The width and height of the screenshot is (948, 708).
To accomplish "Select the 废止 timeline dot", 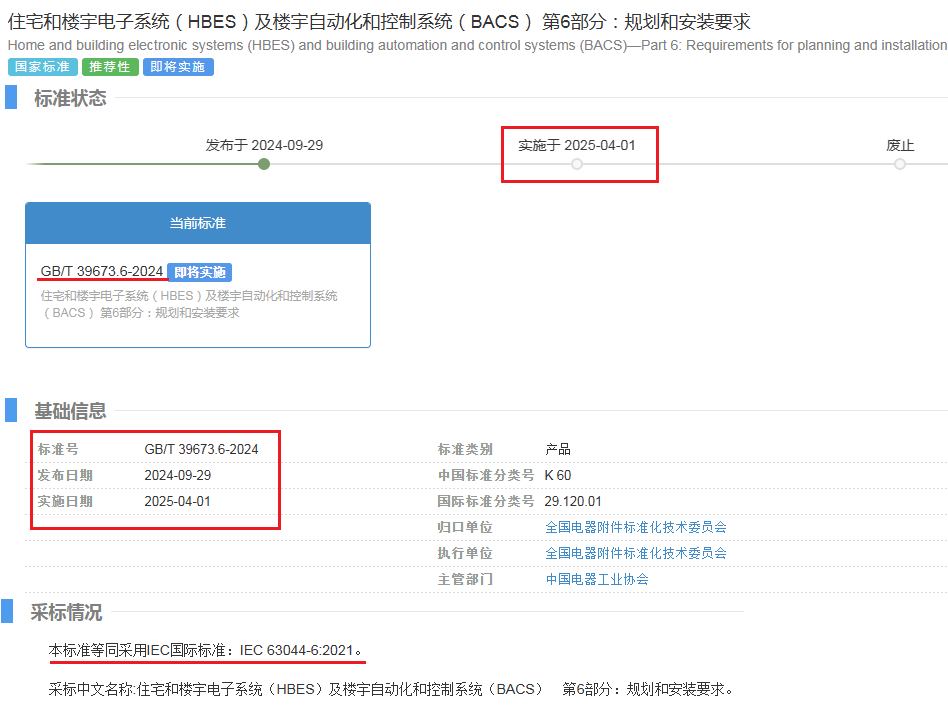I will [900, 164].
